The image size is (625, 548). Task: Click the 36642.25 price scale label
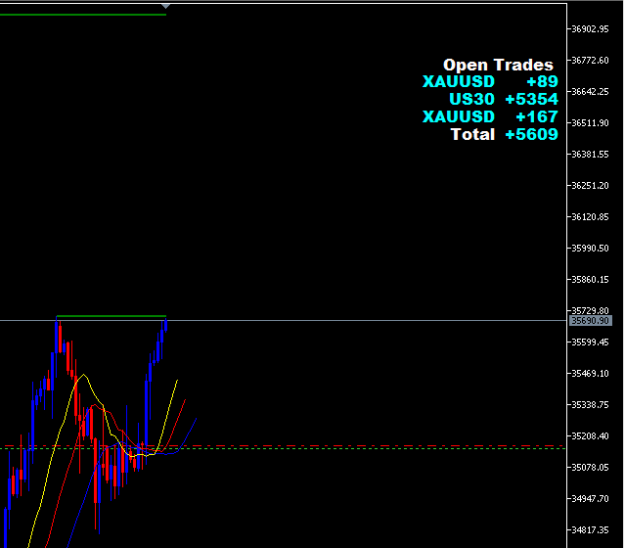590,92
